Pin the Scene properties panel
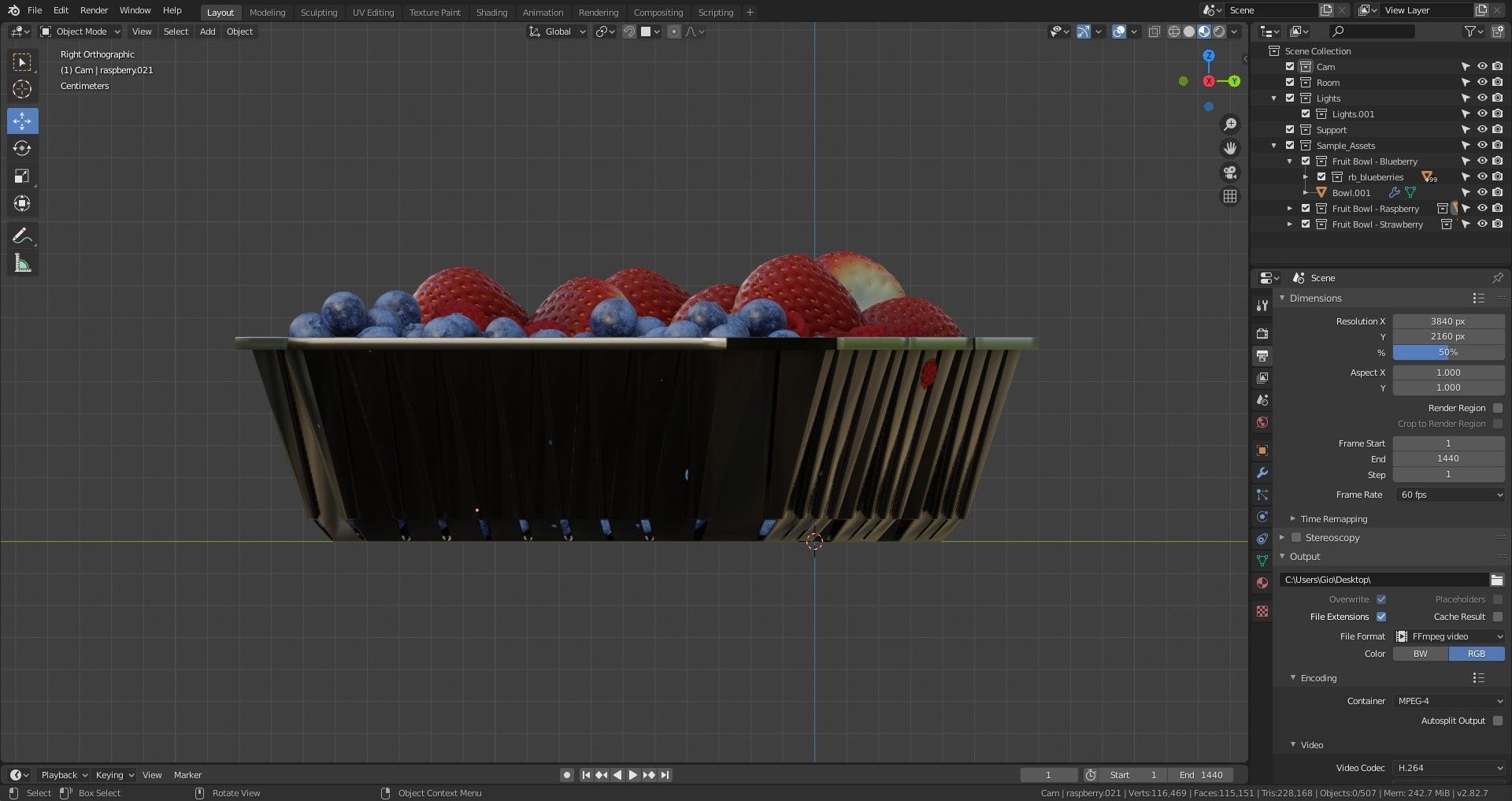 tap(1497, 278)
